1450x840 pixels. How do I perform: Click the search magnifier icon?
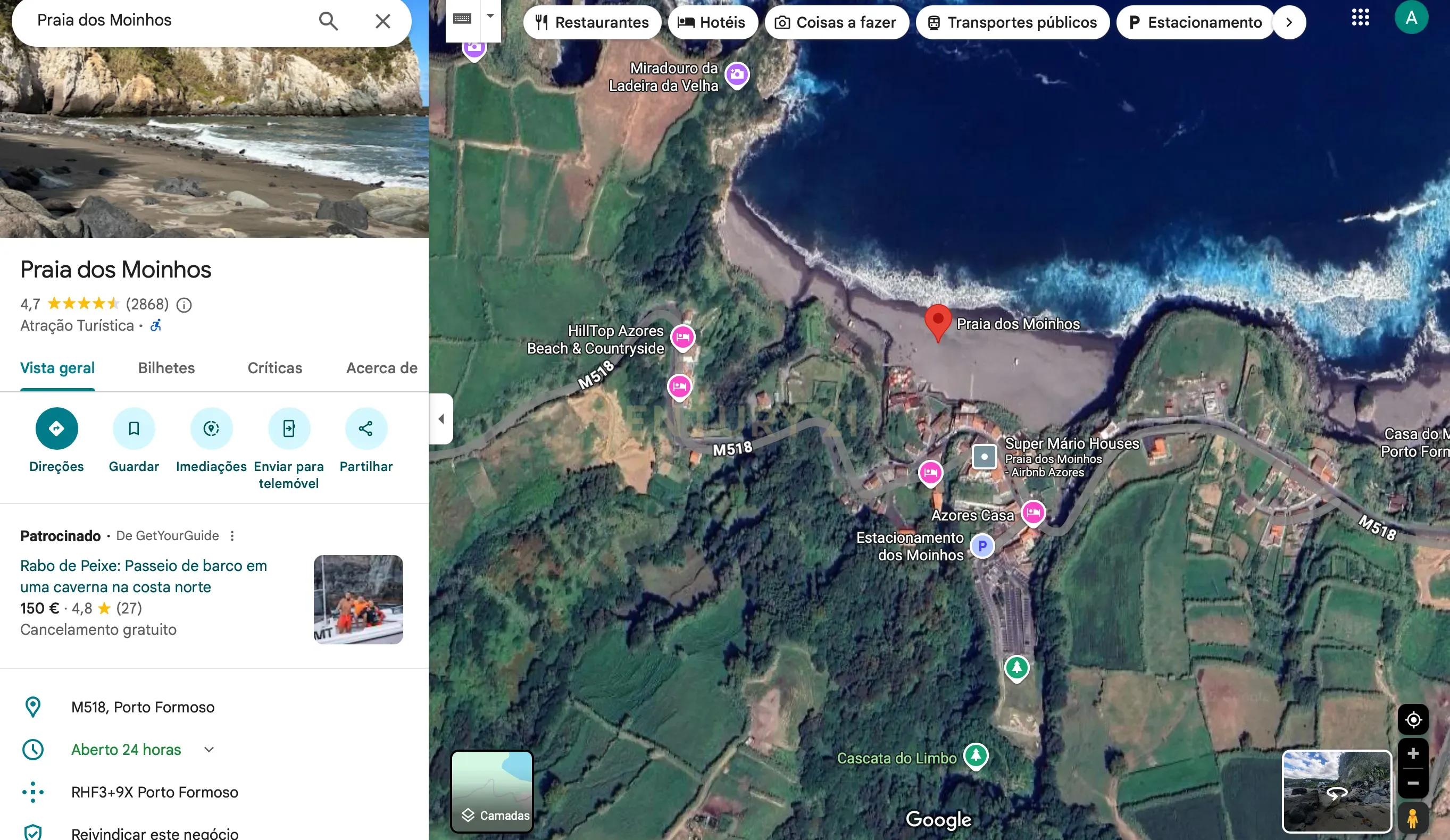[328, 21]
